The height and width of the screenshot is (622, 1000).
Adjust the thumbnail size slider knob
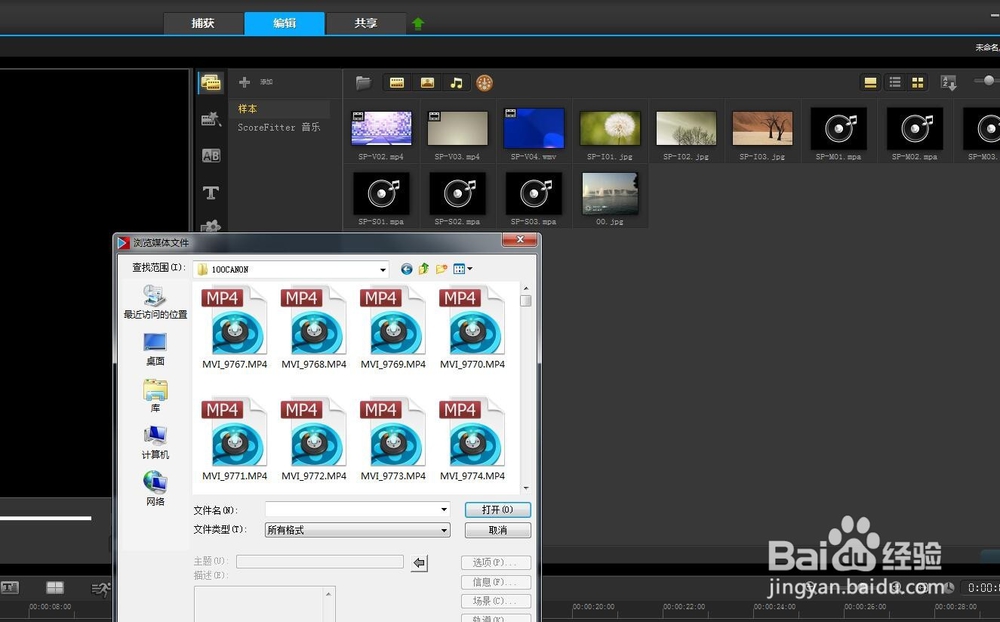click(x=989, y=80)
